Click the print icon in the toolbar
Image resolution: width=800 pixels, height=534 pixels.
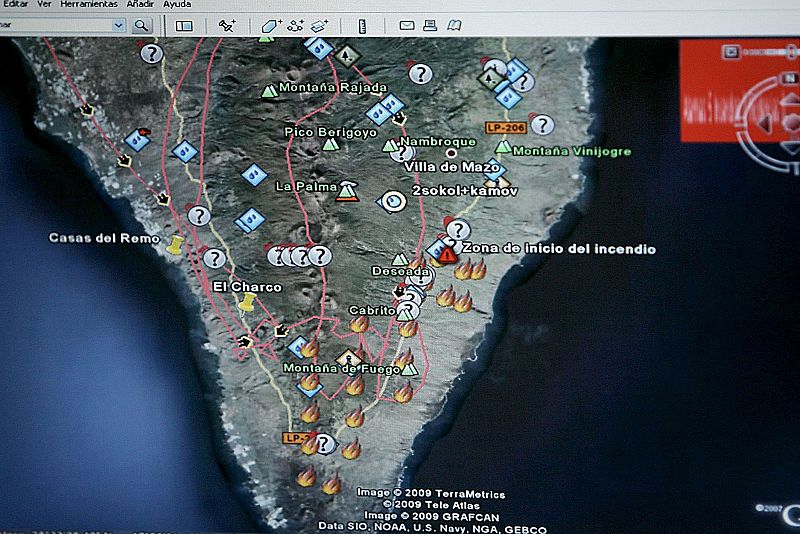point(430,25)
